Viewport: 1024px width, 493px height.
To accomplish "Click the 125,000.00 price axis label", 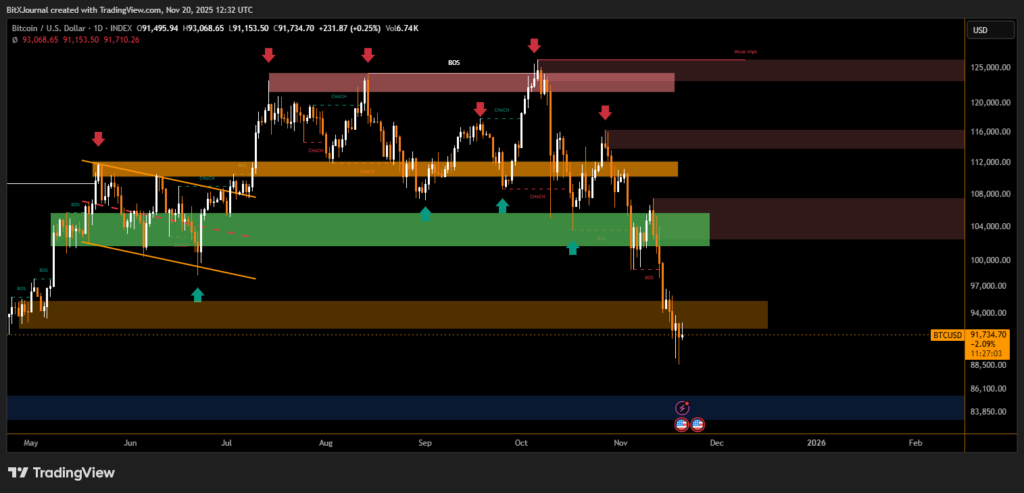I will [987, 68].
